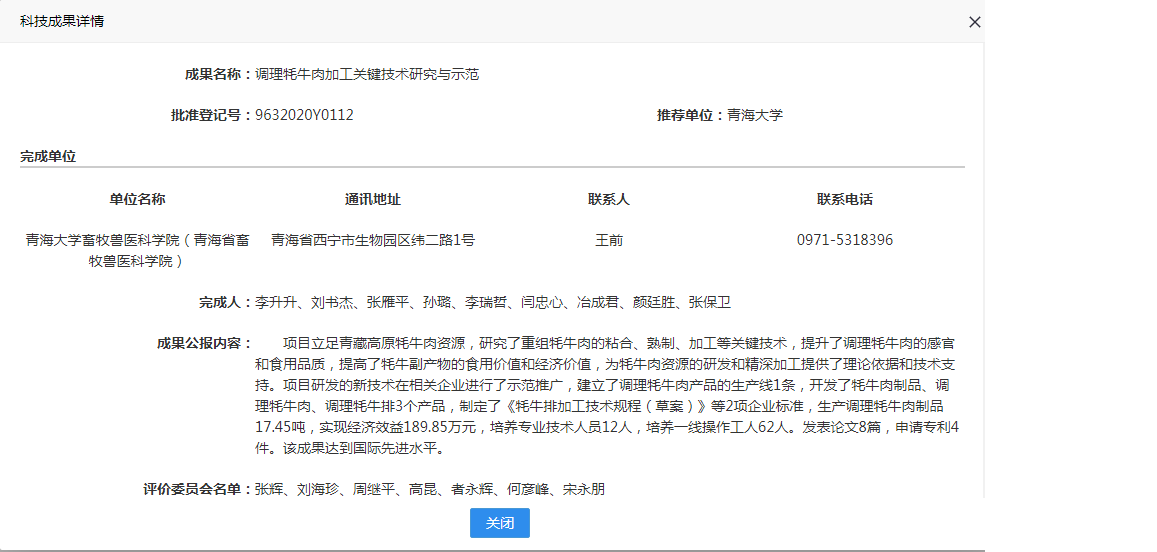Viewport: 1157px width, 552px height.
Task: Click the 青海大学 recommending unit value
Action: tap(755, 115)
